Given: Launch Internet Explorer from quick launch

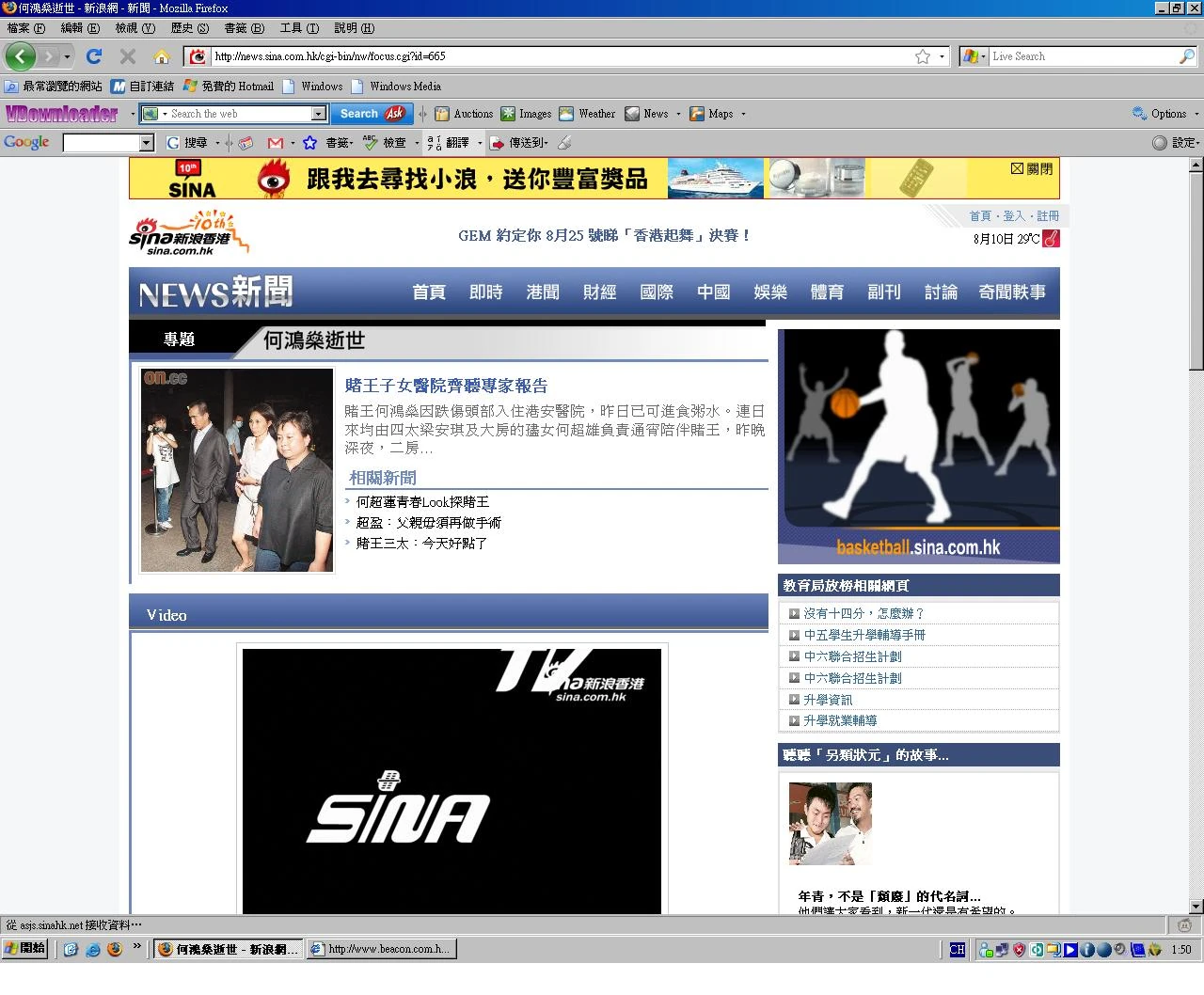Looking at the screenshot, I should coord(92,950).
